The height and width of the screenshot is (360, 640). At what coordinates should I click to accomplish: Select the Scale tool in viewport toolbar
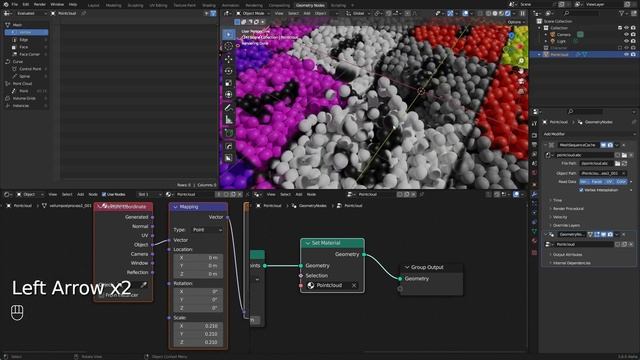tap(229, 83)
